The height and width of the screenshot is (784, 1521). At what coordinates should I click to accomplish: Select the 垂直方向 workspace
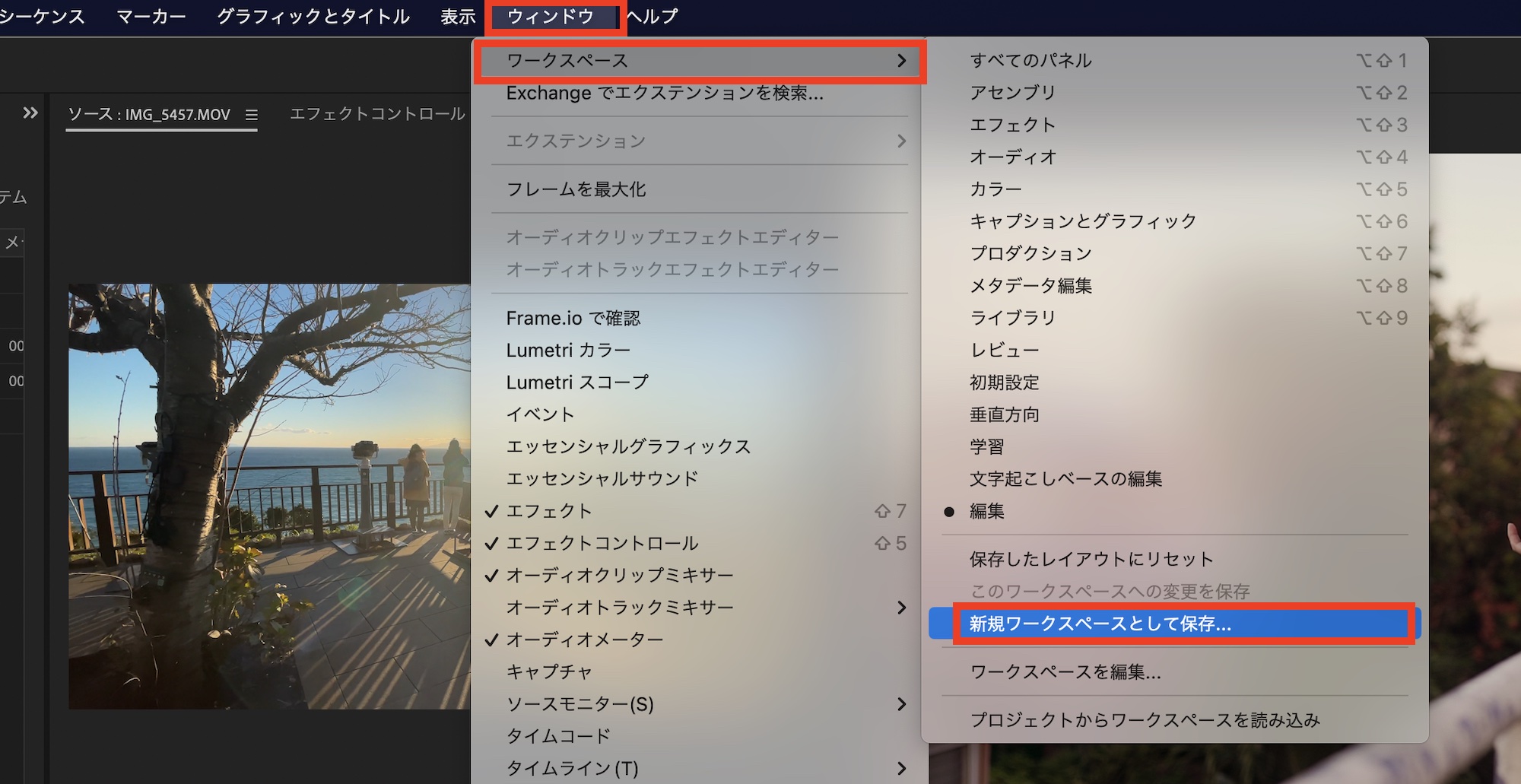click(1175, 414)
